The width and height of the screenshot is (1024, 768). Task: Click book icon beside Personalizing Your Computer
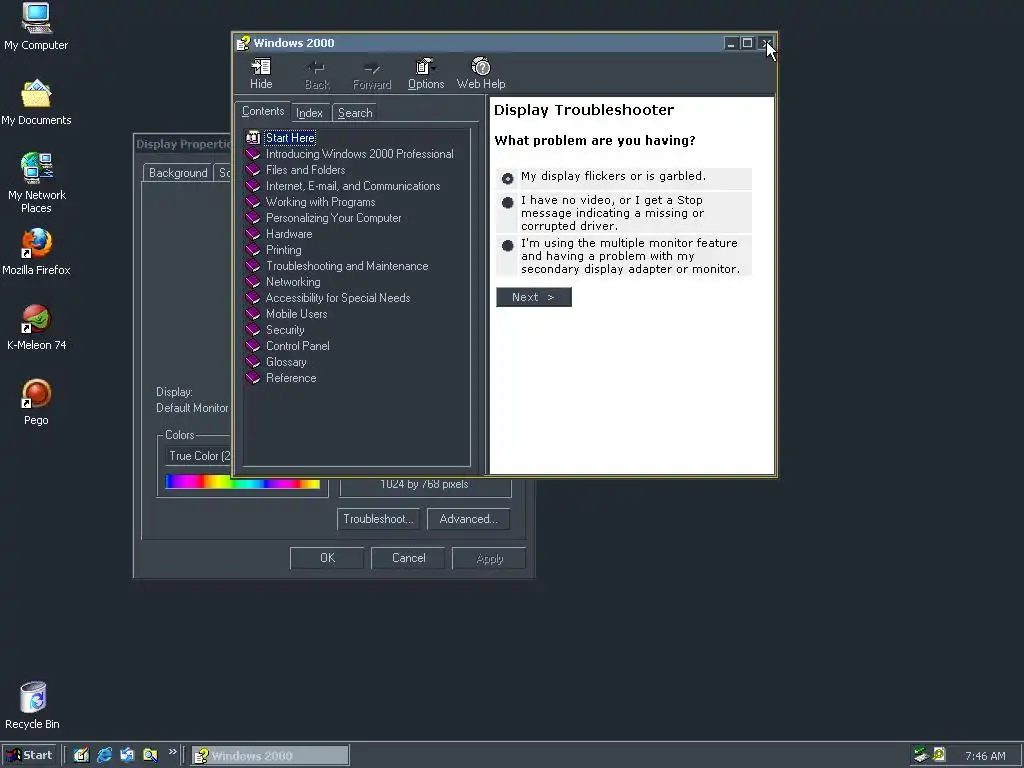pos(253,218)
